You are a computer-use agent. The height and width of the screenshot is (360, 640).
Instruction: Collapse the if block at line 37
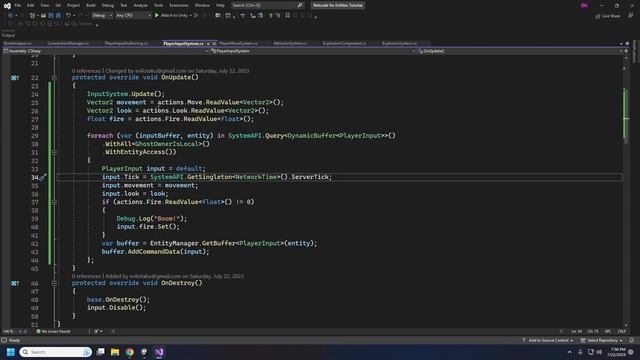click(x=54, y=202)
